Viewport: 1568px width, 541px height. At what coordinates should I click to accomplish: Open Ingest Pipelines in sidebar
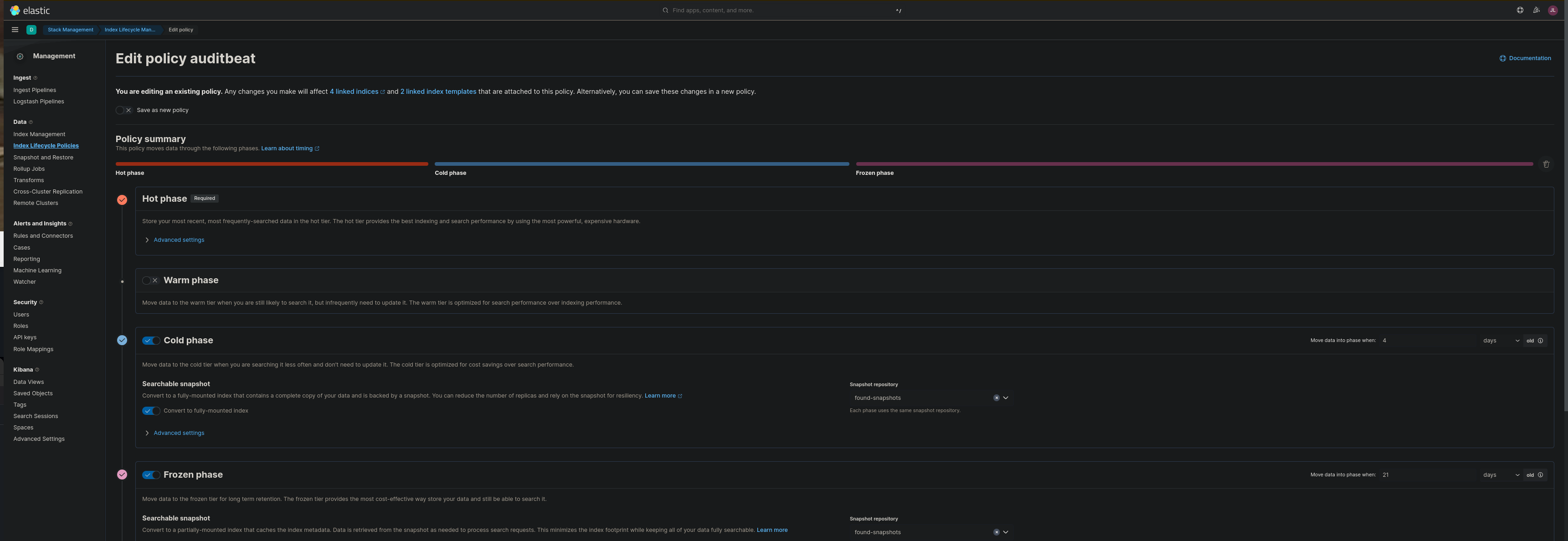[35, 90]
